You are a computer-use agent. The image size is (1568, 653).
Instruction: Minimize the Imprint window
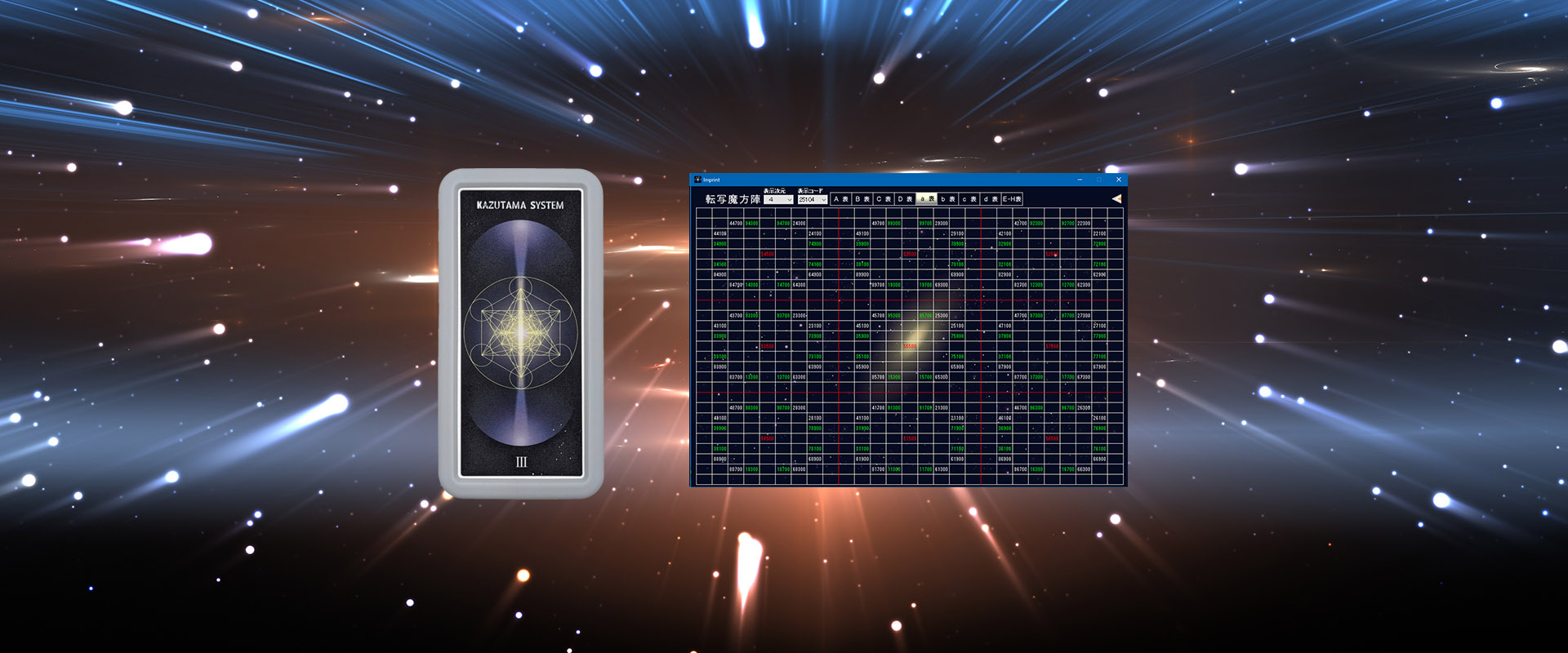(x=1080, y=180)
